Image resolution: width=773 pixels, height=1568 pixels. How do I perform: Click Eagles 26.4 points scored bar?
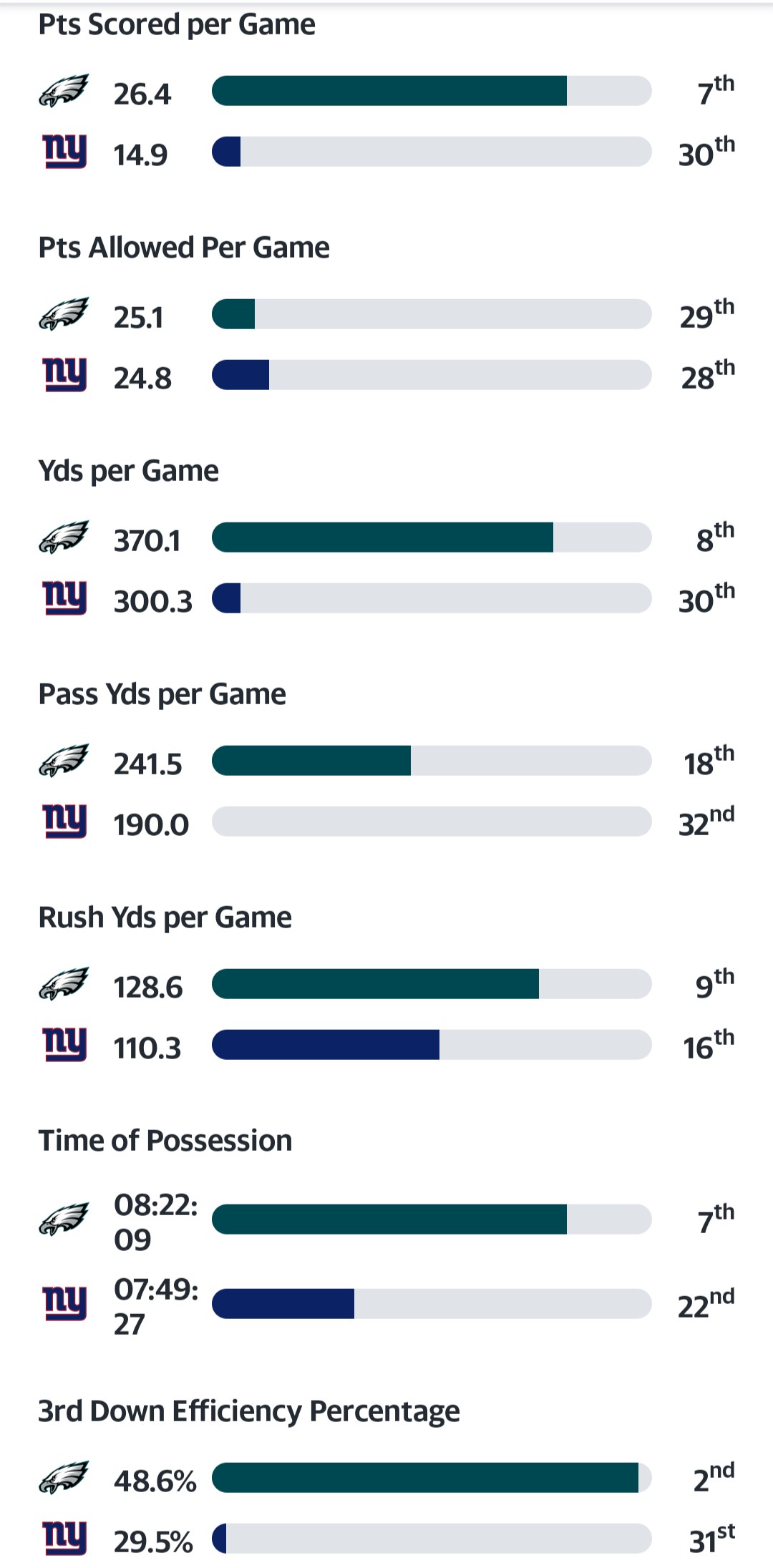pos(431,91)
